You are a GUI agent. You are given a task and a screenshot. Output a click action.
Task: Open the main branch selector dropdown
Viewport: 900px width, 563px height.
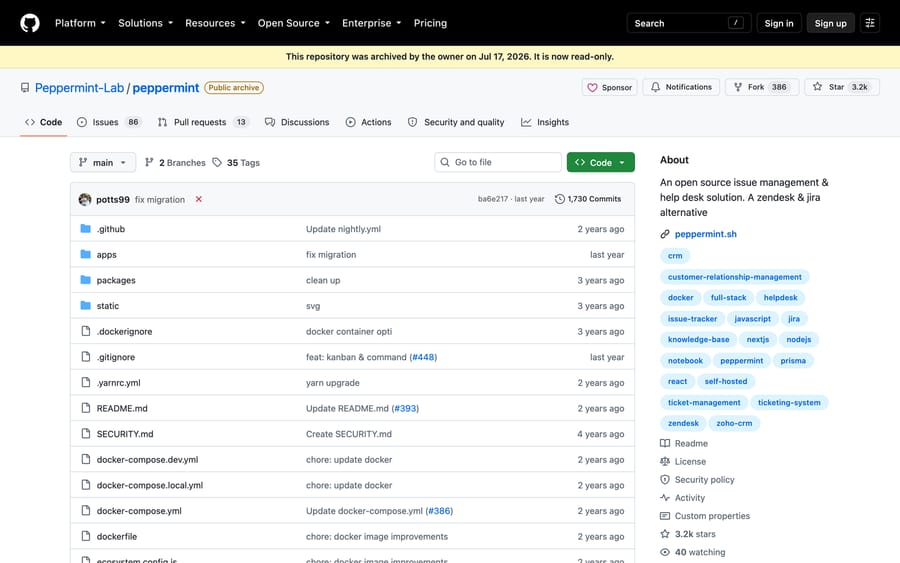[x=103, y=162]
